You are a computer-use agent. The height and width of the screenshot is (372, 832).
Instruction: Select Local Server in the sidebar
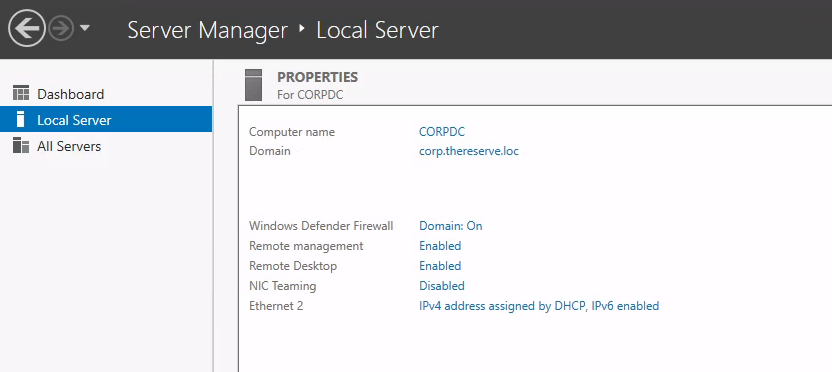106,119
